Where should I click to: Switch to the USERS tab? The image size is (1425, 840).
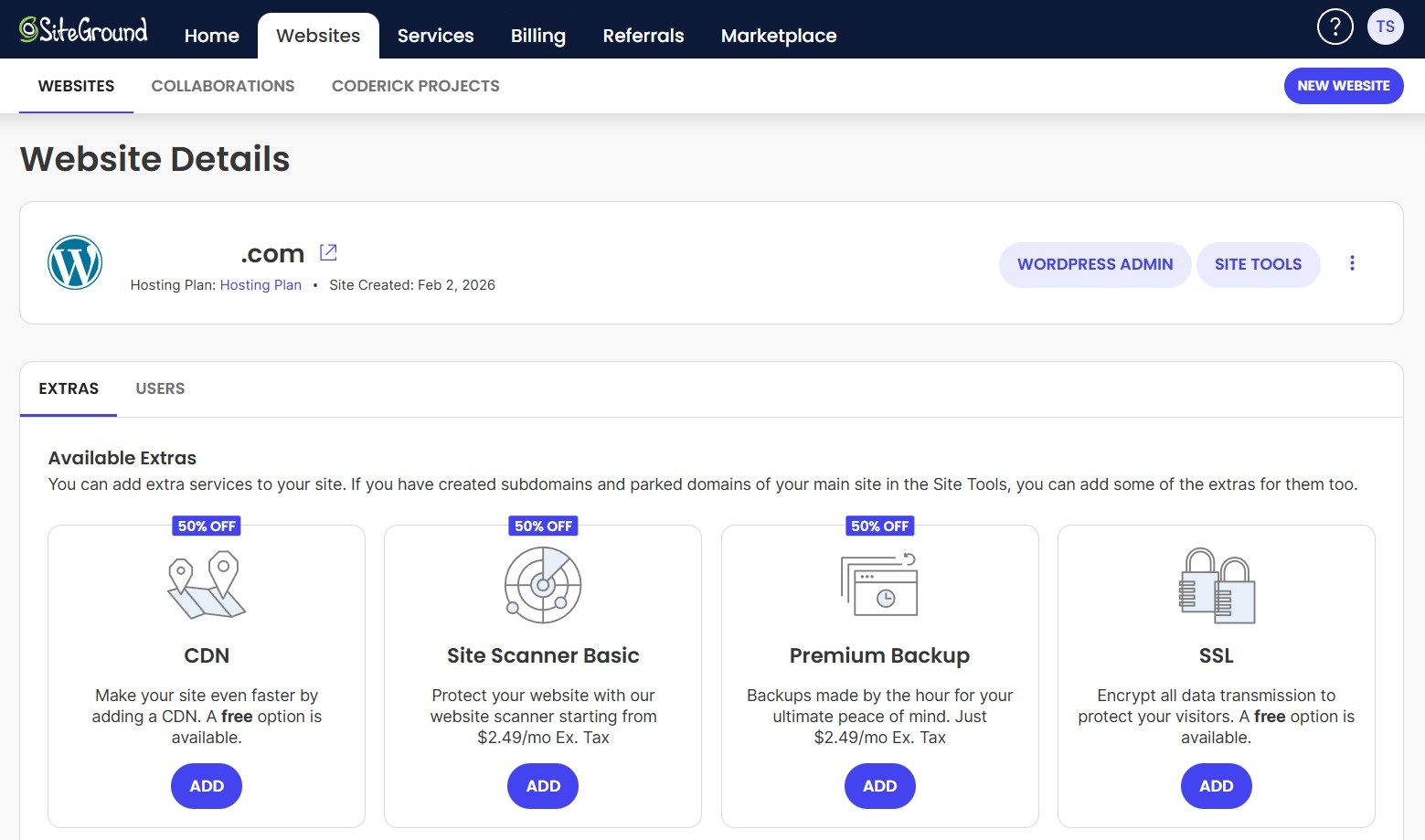[160, 388]
